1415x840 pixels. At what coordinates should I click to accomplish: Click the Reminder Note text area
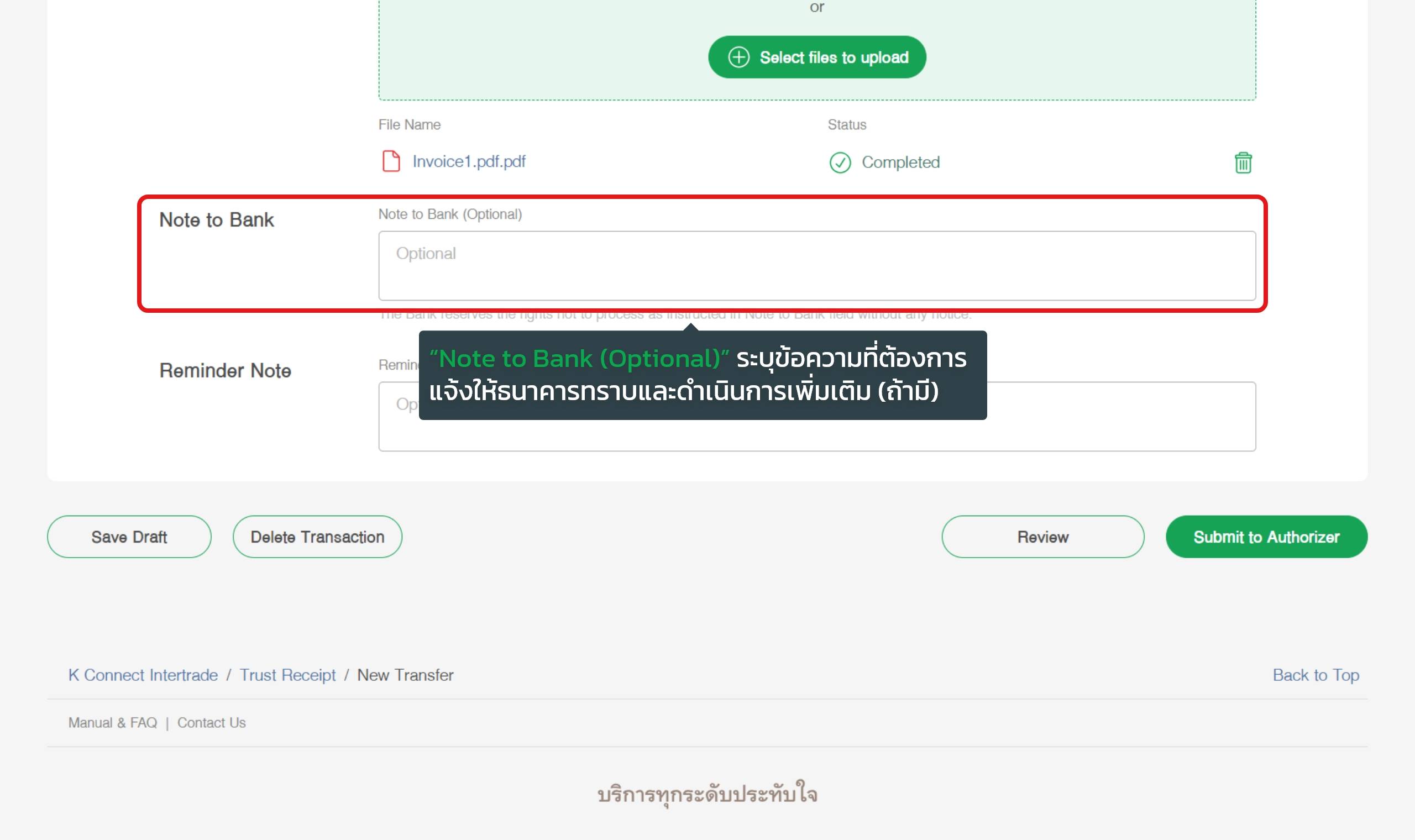1121,417
